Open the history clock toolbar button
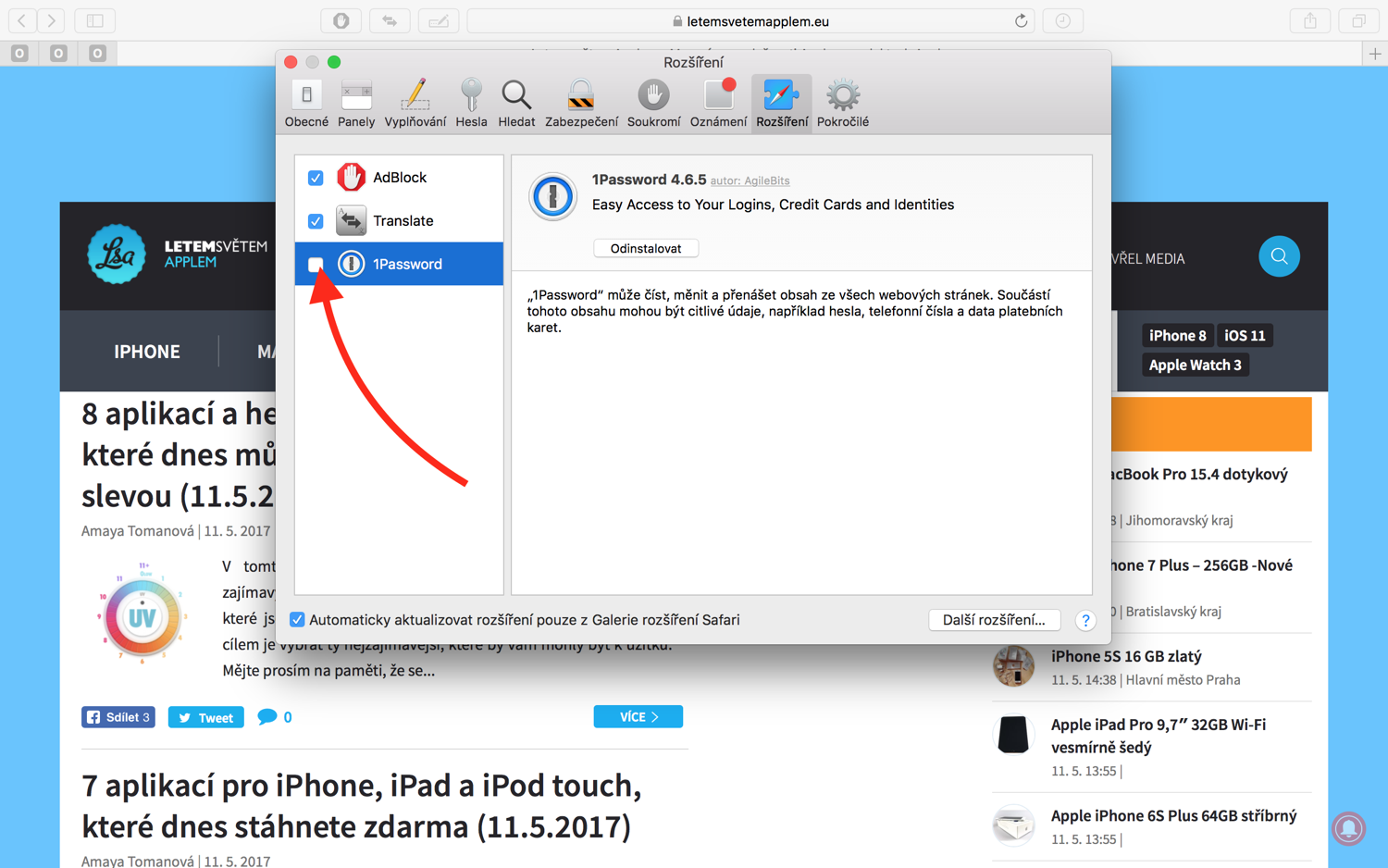The height and width of the screenshot is (868, 1388). [1063, 20]
